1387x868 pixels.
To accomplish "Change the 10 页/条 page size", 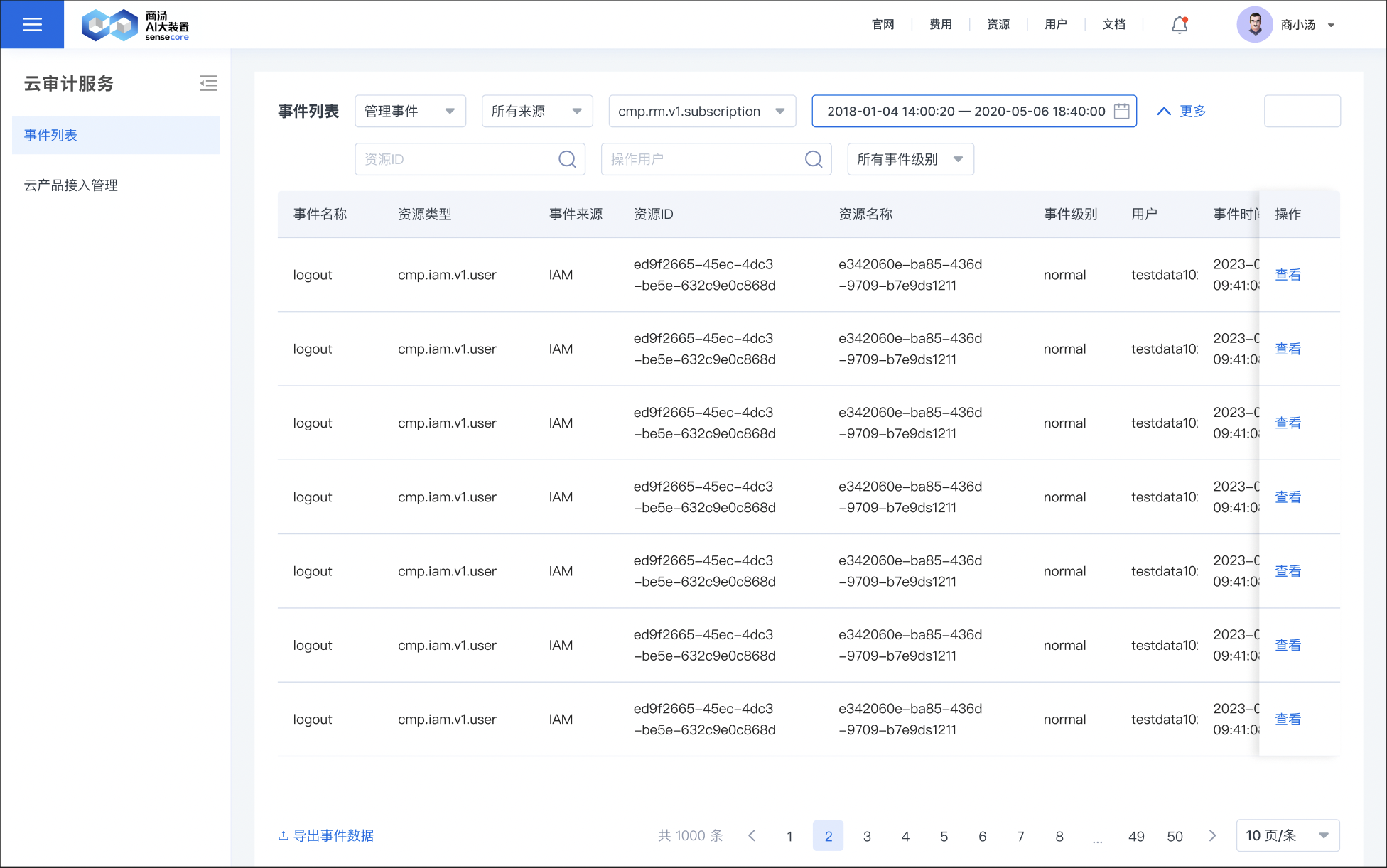I will [x=1288, y=836].
